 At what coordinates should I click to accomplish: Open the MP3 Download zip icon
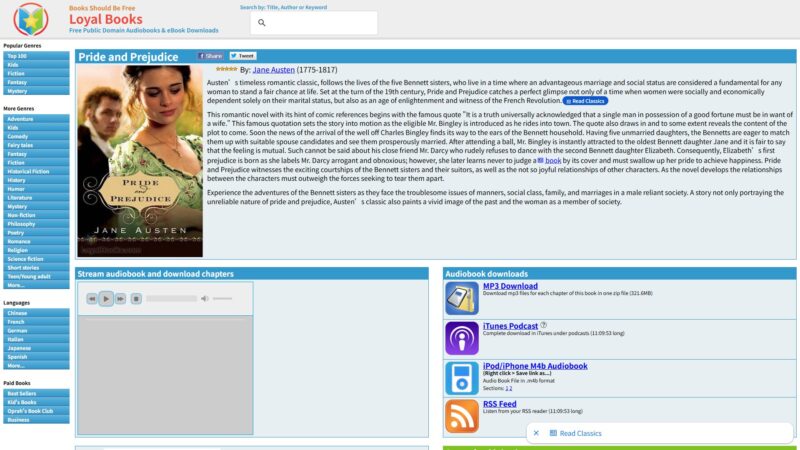pyautogui.click(x=462, y=298)
